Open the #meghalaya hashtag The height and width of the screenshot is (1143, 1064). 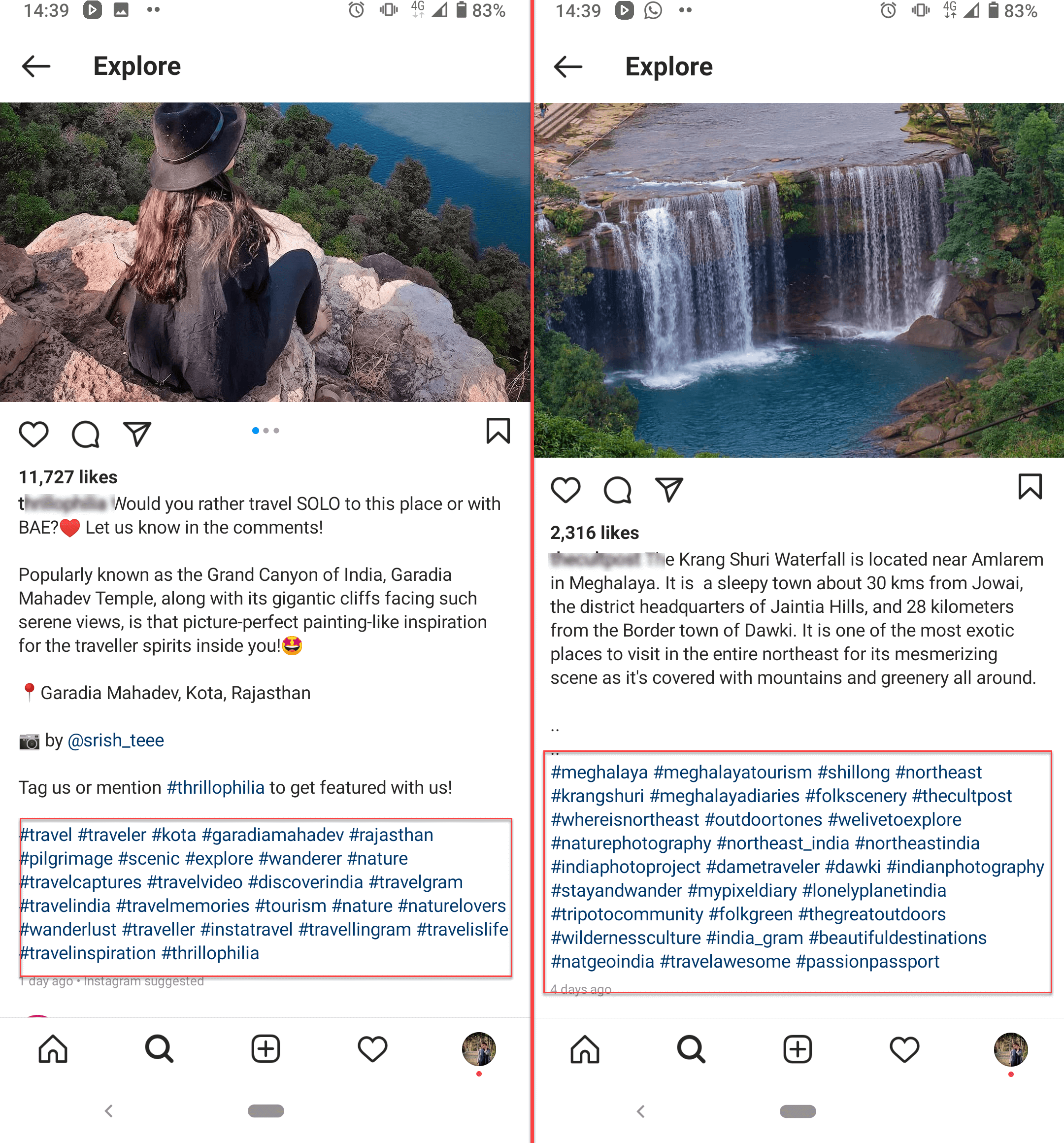pos(599,772)
